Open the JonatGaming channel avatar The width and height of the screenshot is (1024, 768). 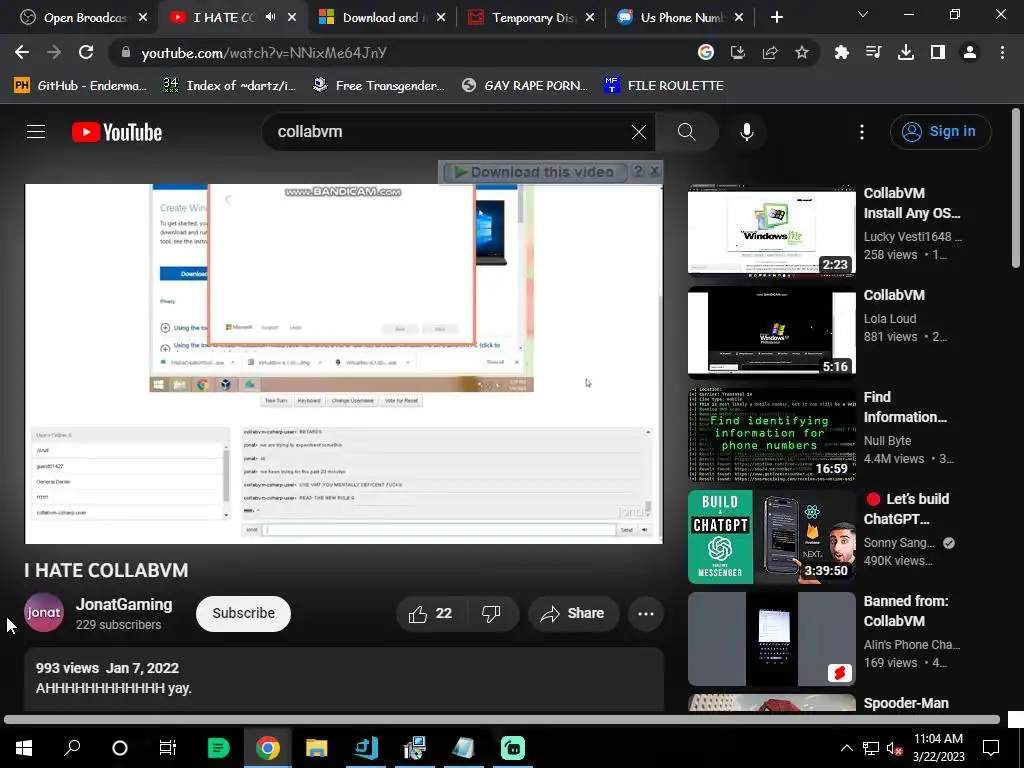tap(44, 613)
